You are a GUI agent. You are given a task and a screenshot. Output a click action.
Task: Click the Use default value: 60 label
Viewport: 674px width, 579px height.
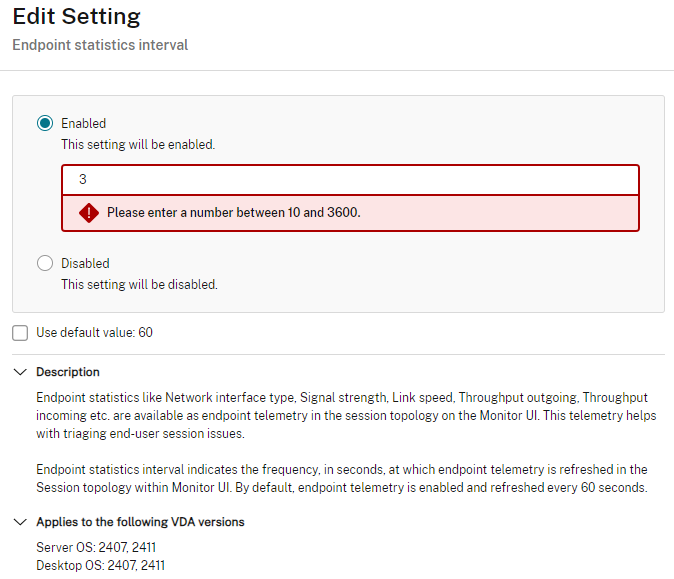click(x=95, y=332)
